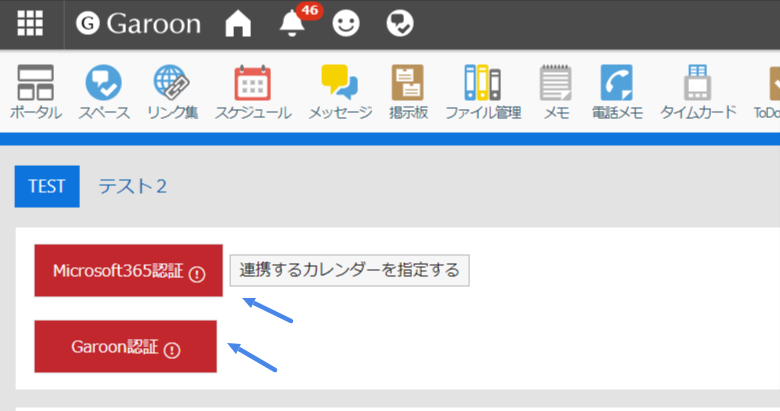Open the 電話メモ application
The image size is (780, 411).
(x=617, y=92)
